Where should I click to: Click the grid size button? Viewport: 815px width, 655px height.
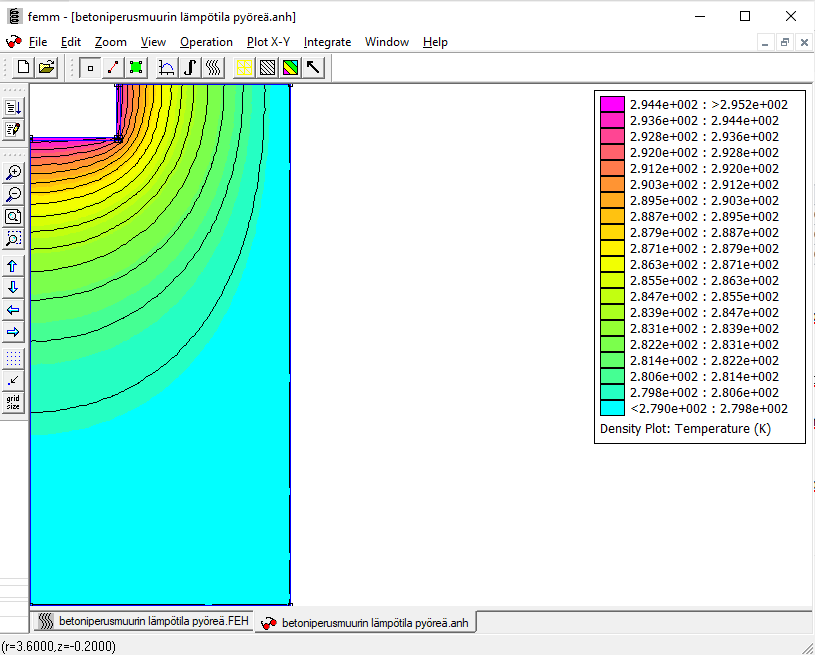tap(13, 403)
